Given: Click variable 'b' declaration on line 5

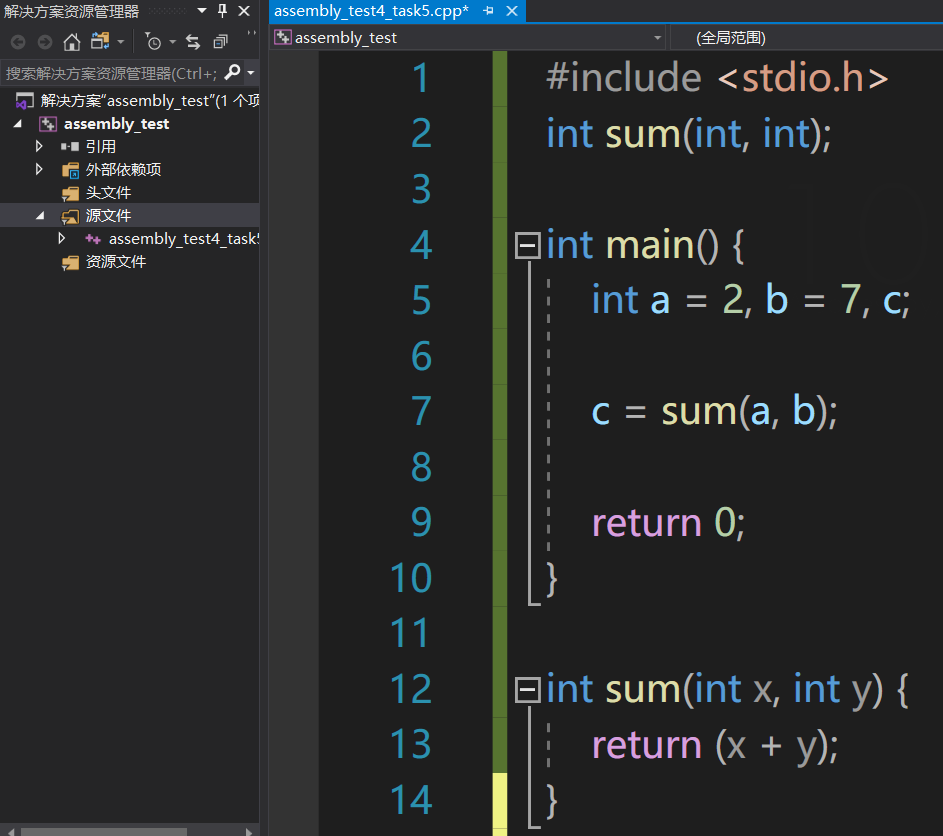Looking at the screenshot, I should [x=776, y=298].
